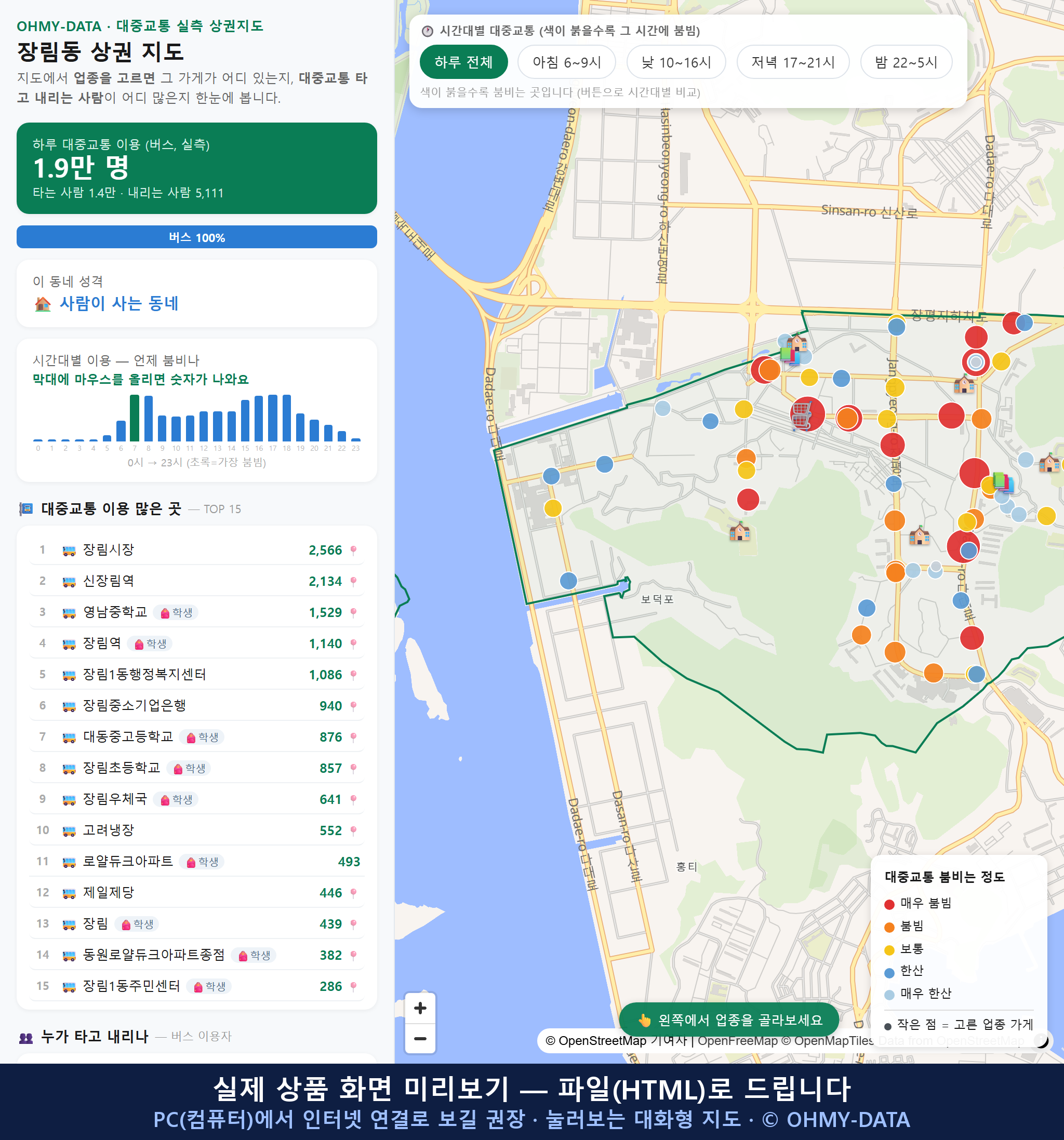Click bus icon beside 장림시장
Screen dimensions: 1064x1140
[69, 551]
